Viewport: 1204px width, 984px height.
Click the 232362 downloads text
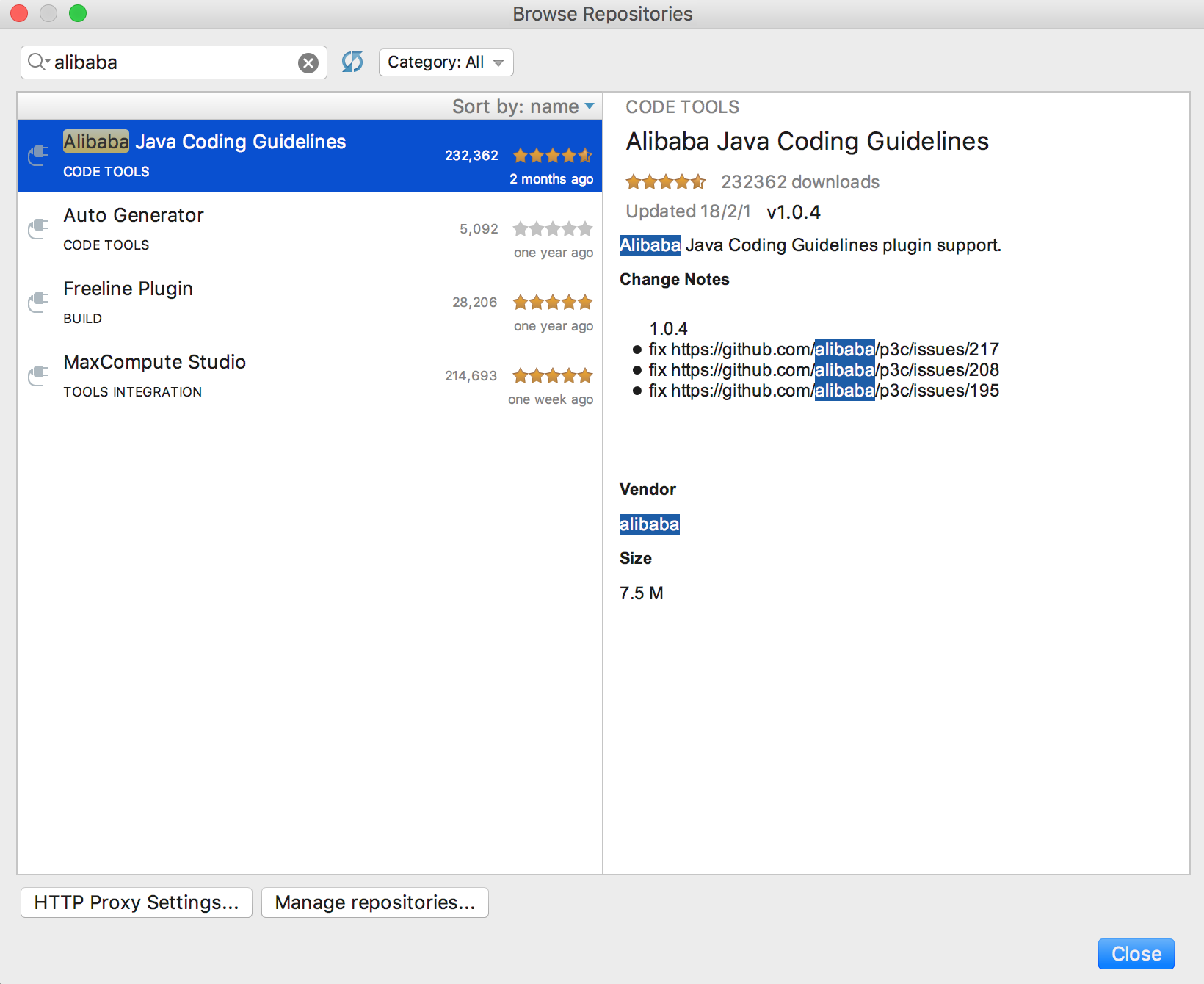800,182
